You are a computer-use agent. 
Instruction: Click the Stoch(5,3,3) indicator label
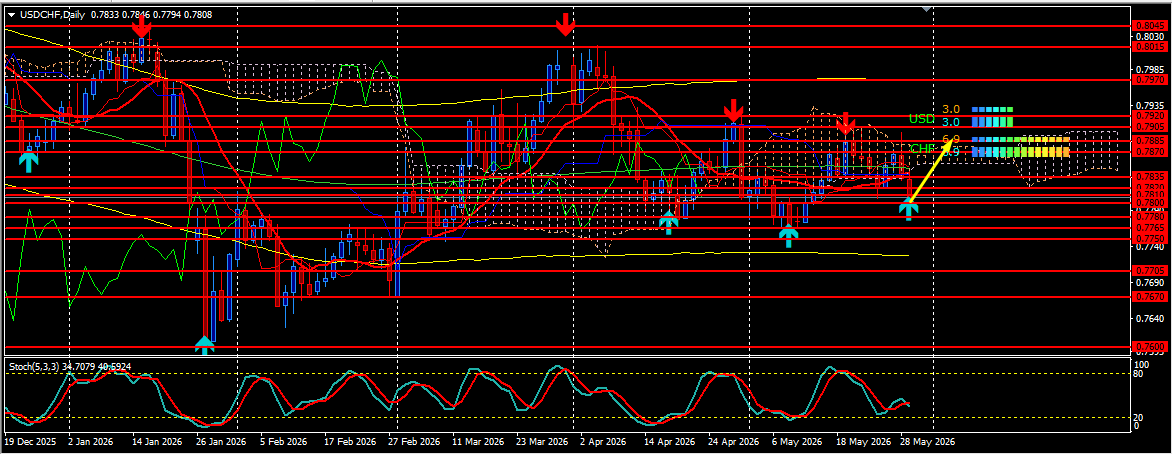pos(34,366)
